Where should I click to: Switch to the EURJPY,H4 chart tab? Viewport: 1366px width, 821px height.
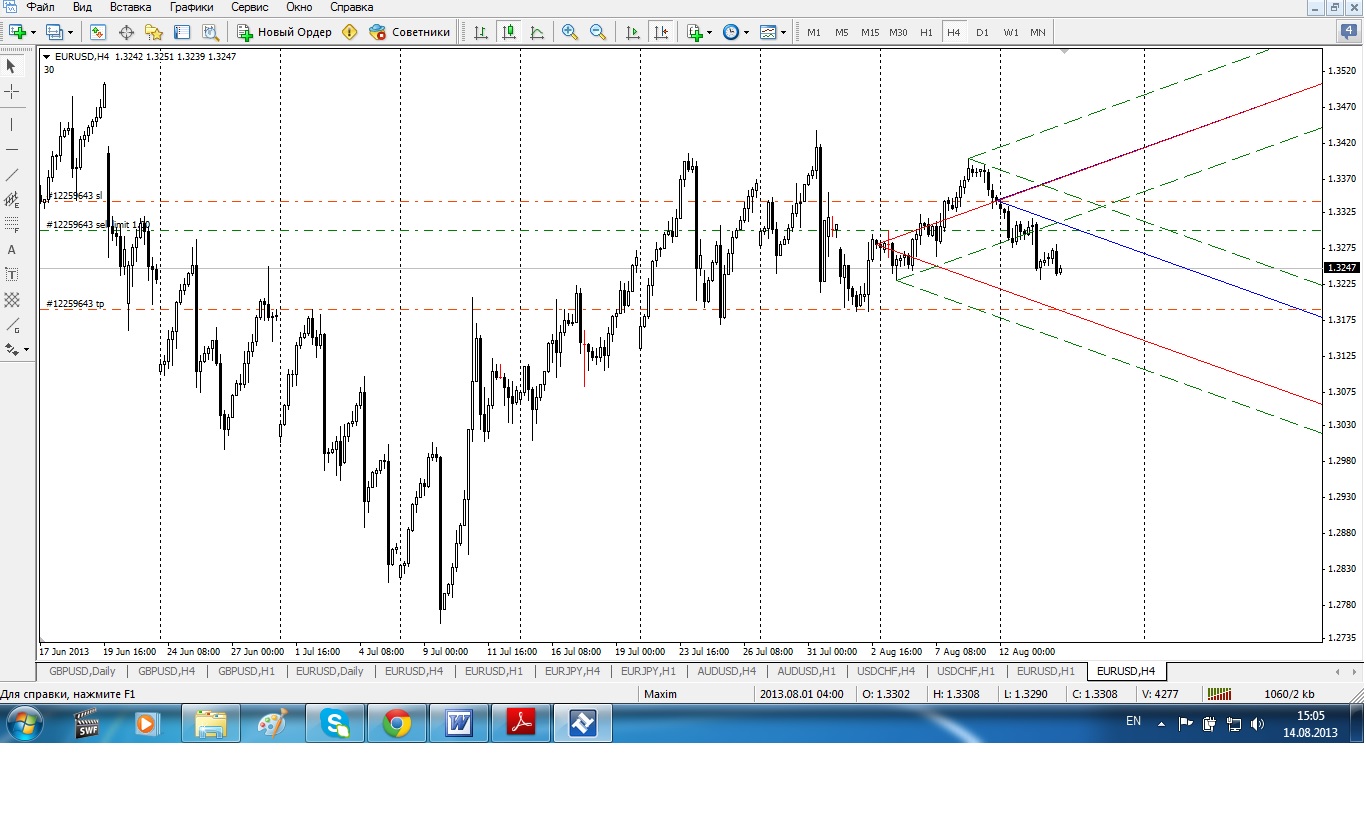point(573,671)
